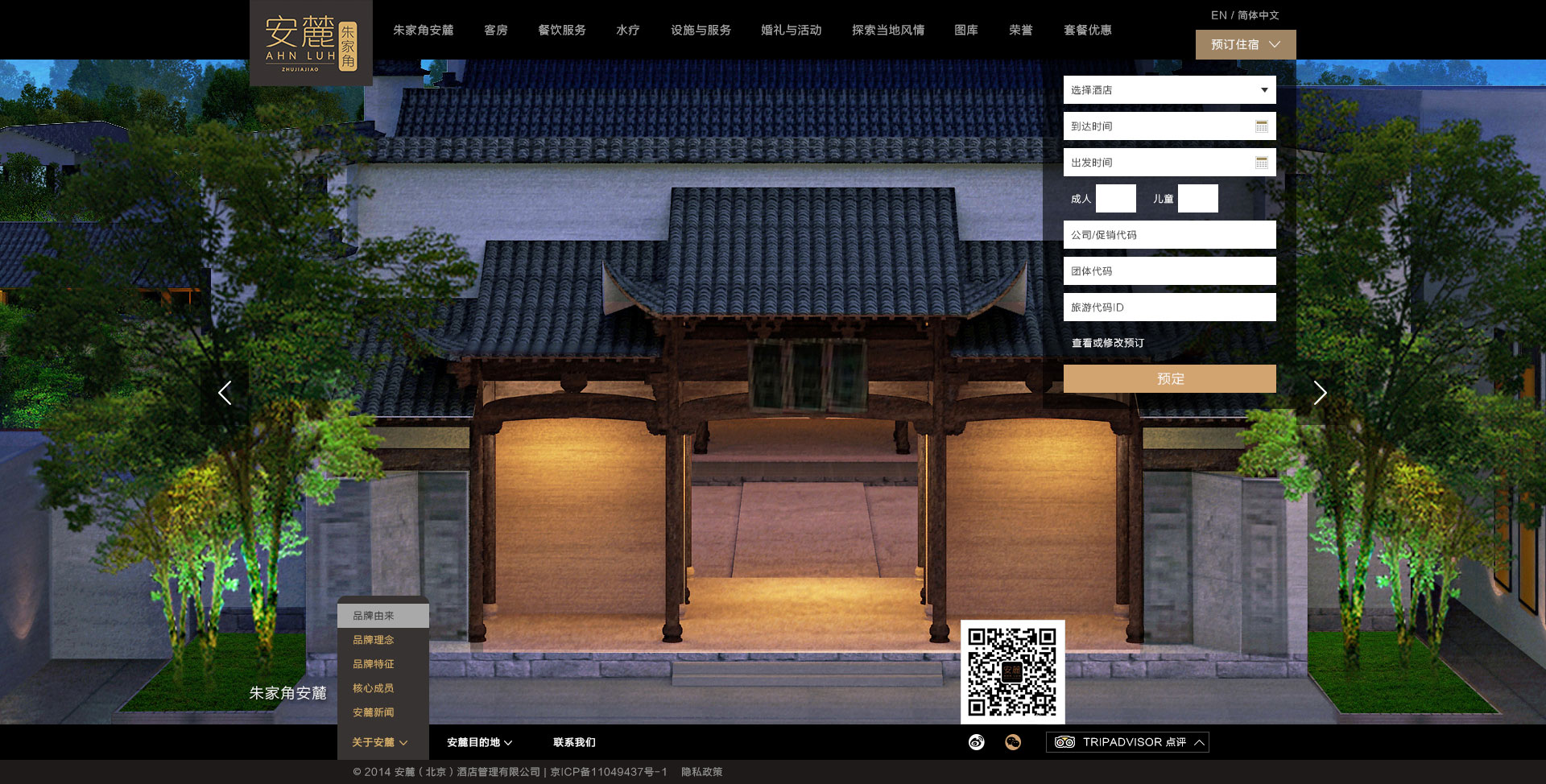This screenshot has height=784, width=1546.
Task: Open calendar picker for 到达时间
Action: 1261,126
